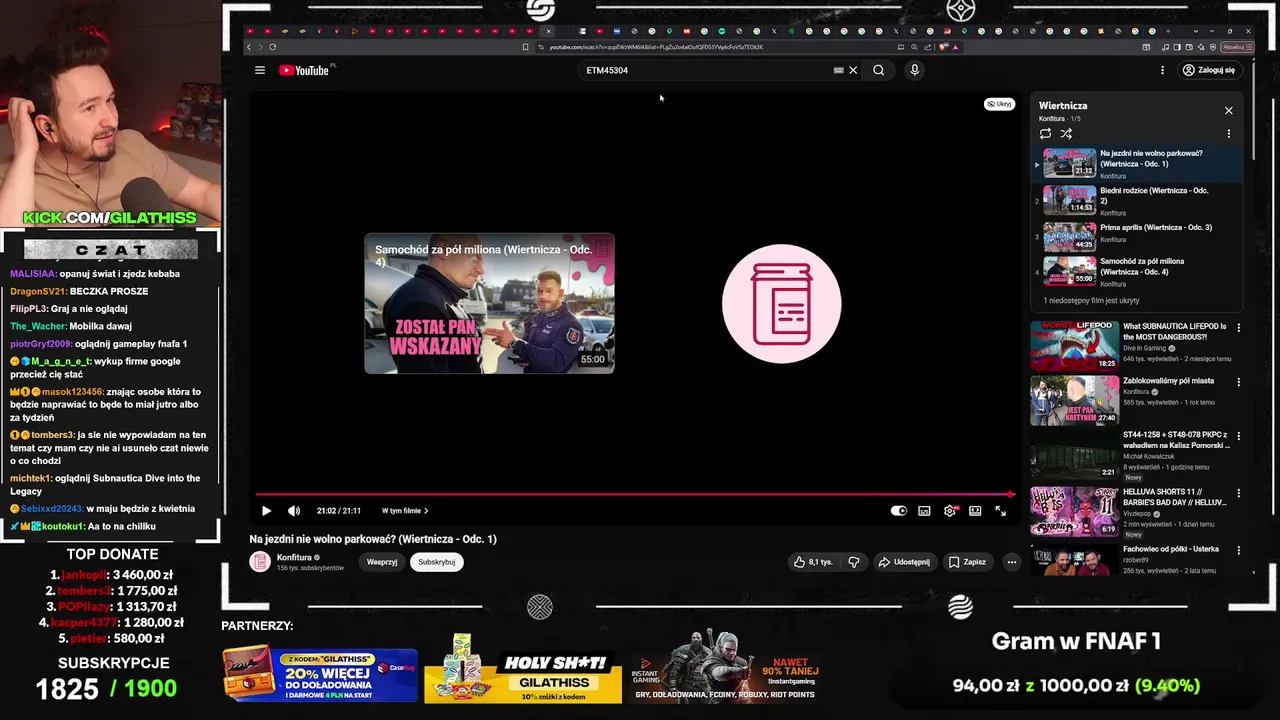Clear the ETM45304 search query
Screen dimensions: 1280x720
[853, 70]
